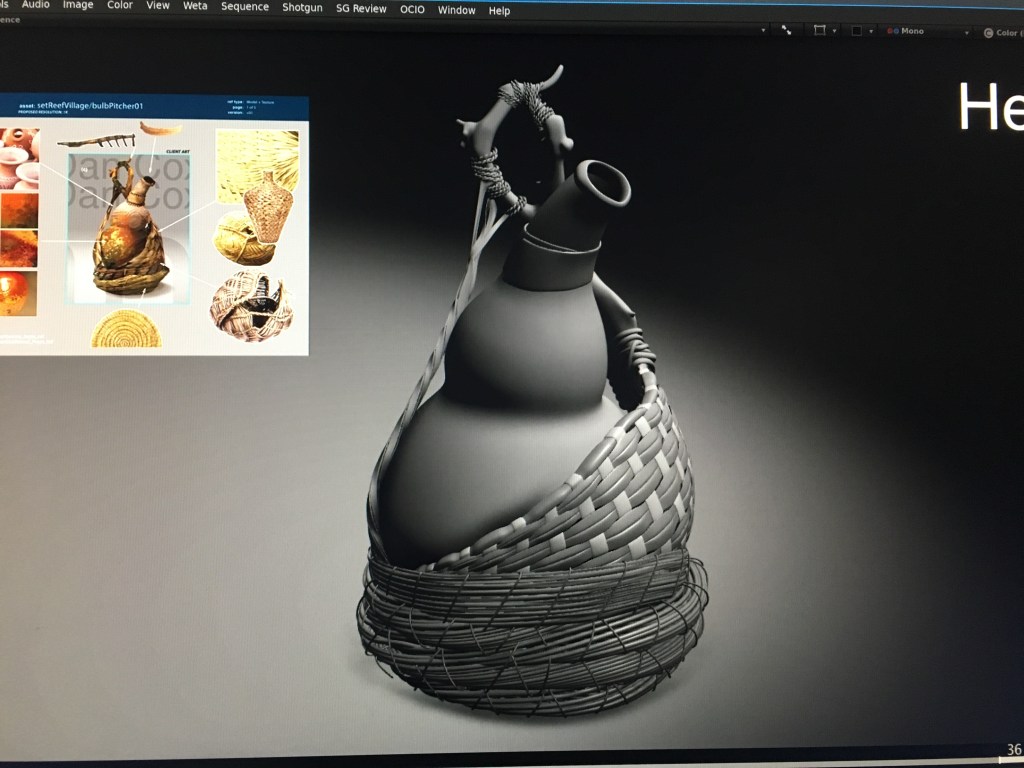Expand the background color dropdown arrow
This screenshot has height=768, width=1024.
871,32
